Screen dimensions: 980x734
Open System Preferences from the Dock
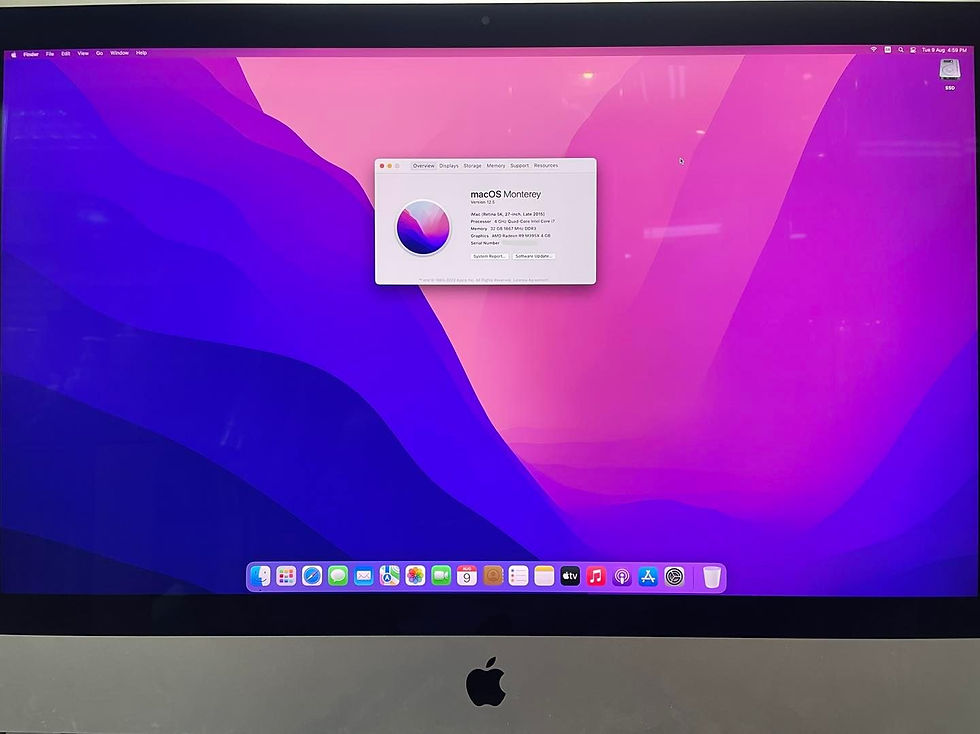tap(674, 576)
